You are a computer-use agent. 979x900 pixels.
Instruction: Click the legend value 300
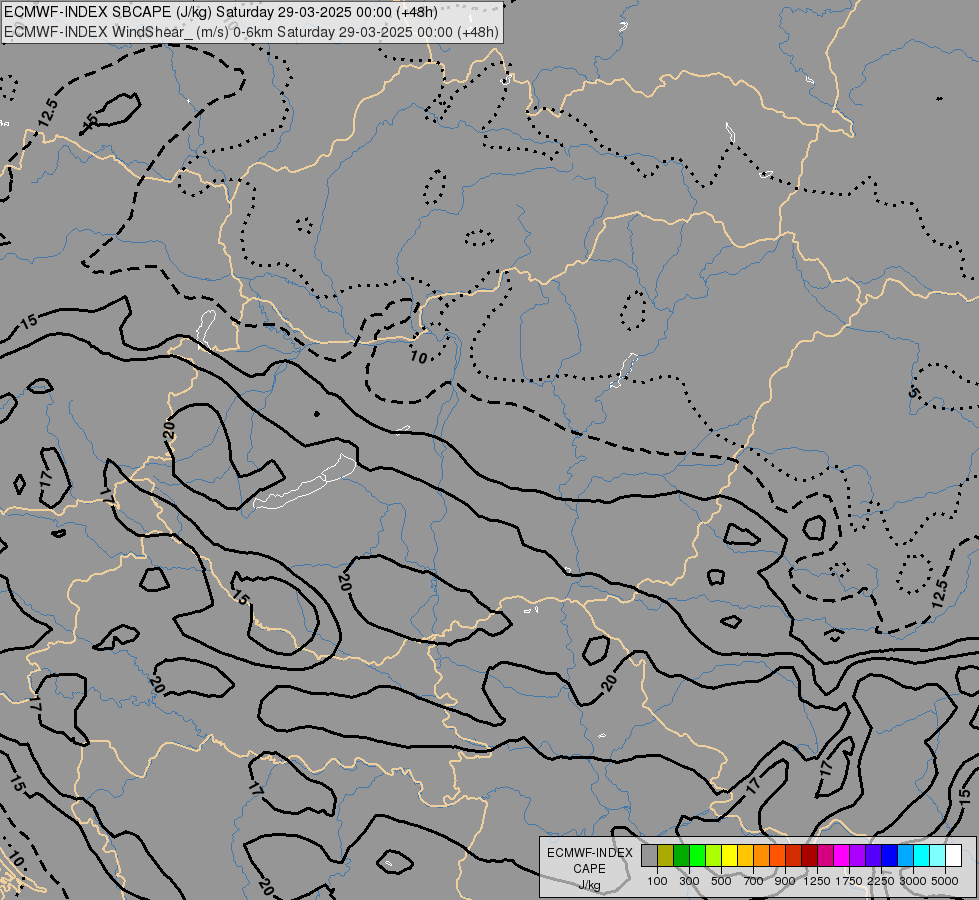[x=689, y=881]
